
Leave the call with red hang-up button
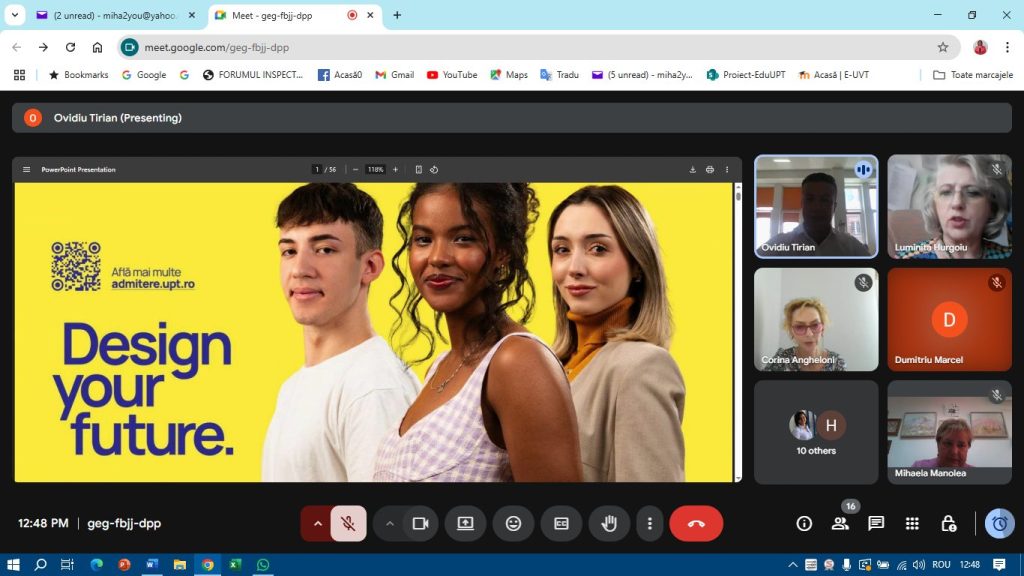696,523
